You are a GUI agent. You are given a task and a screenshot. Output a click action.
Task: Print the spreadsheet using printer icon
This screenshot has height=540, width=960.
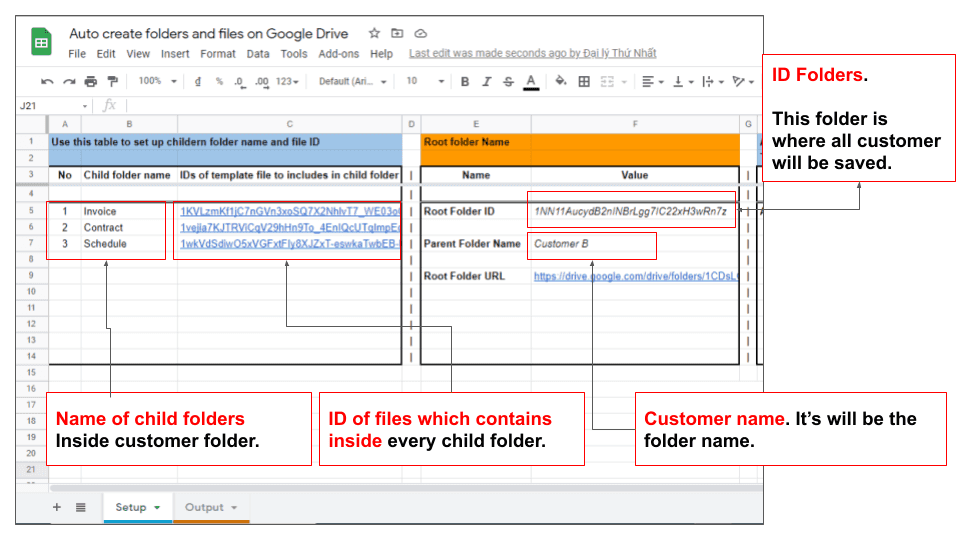[x=91, y=82]
